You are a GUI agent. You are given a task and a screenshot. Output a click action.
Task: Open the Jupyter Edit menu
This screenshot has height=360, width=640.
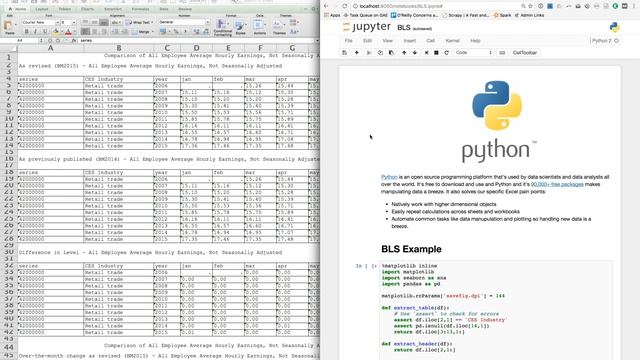[x=367, y=41]
